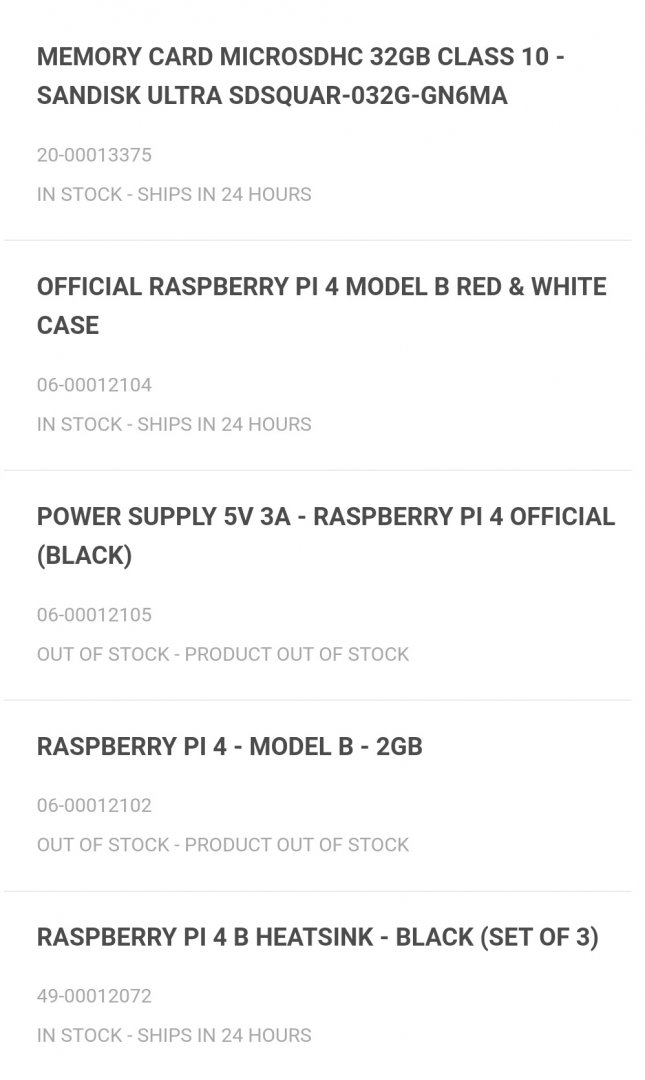Select SKU number 20-00013375
This screenshot has width=645, height=1080.
94,155
